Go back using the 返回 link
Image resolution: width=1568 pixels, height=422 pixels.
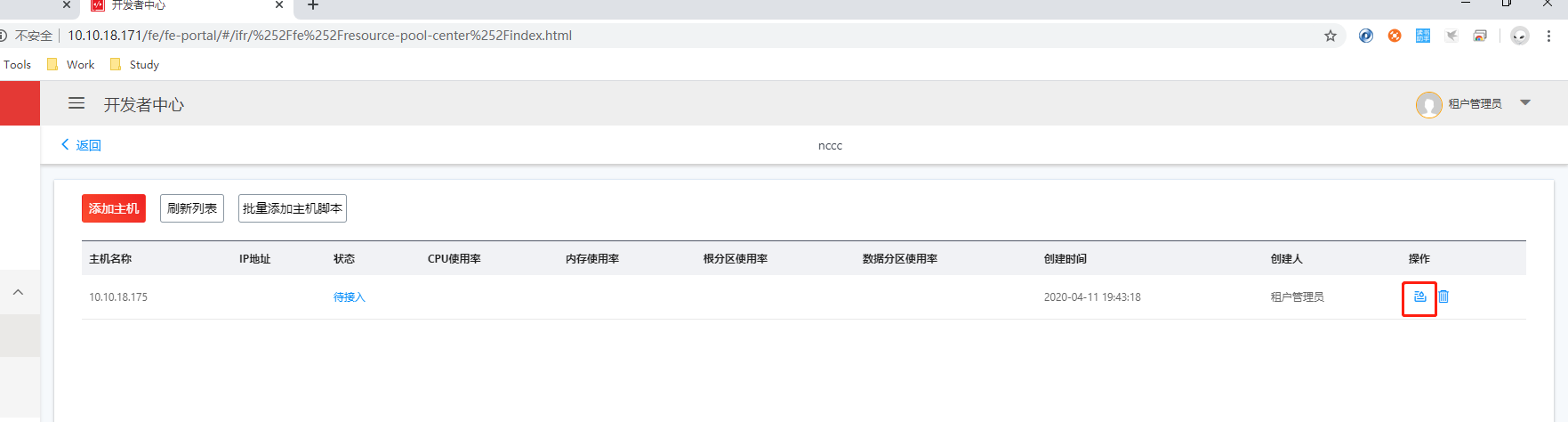tap(81, 145)
